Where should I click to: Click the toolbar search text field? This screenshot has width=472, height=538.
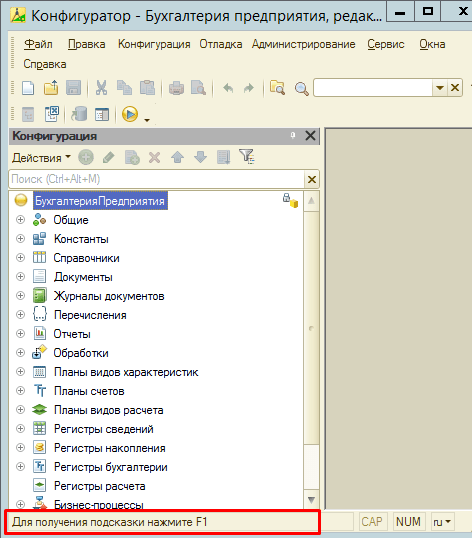373,88
